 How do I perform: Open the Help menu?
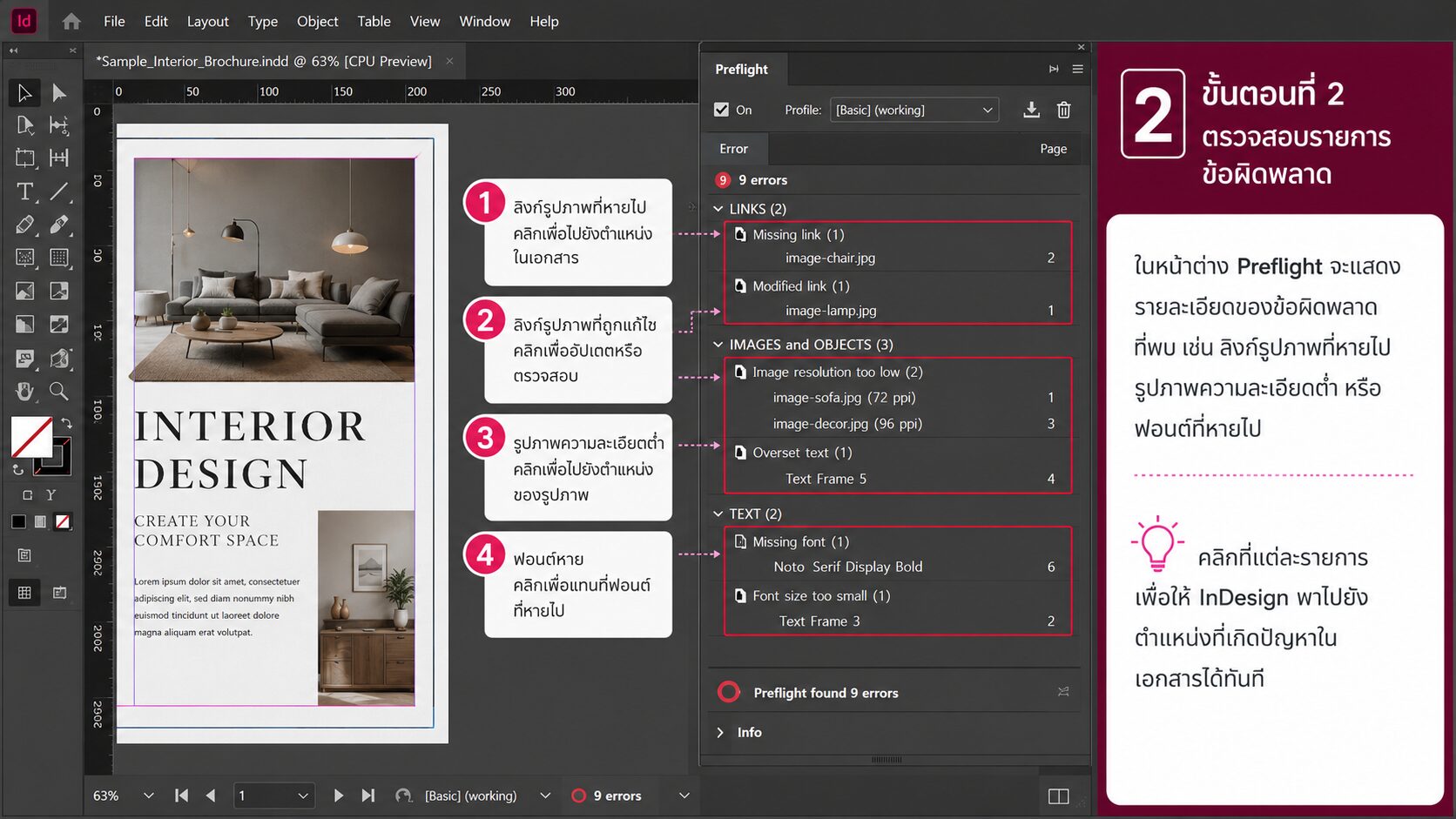point(543,21)
